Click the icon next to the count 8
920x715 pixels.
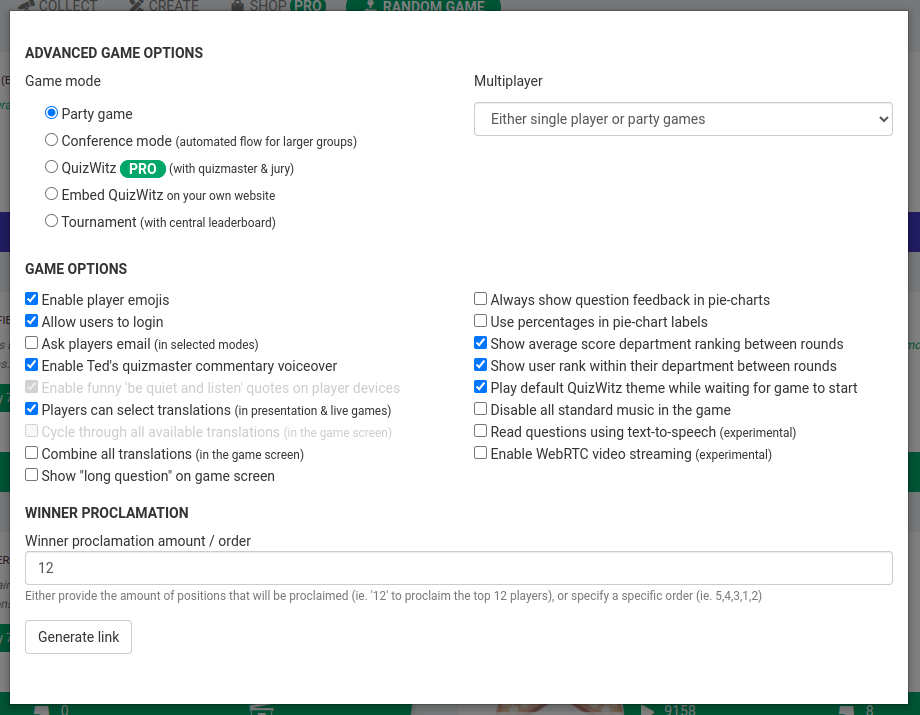pyautogui.click(x=846, y=710)
